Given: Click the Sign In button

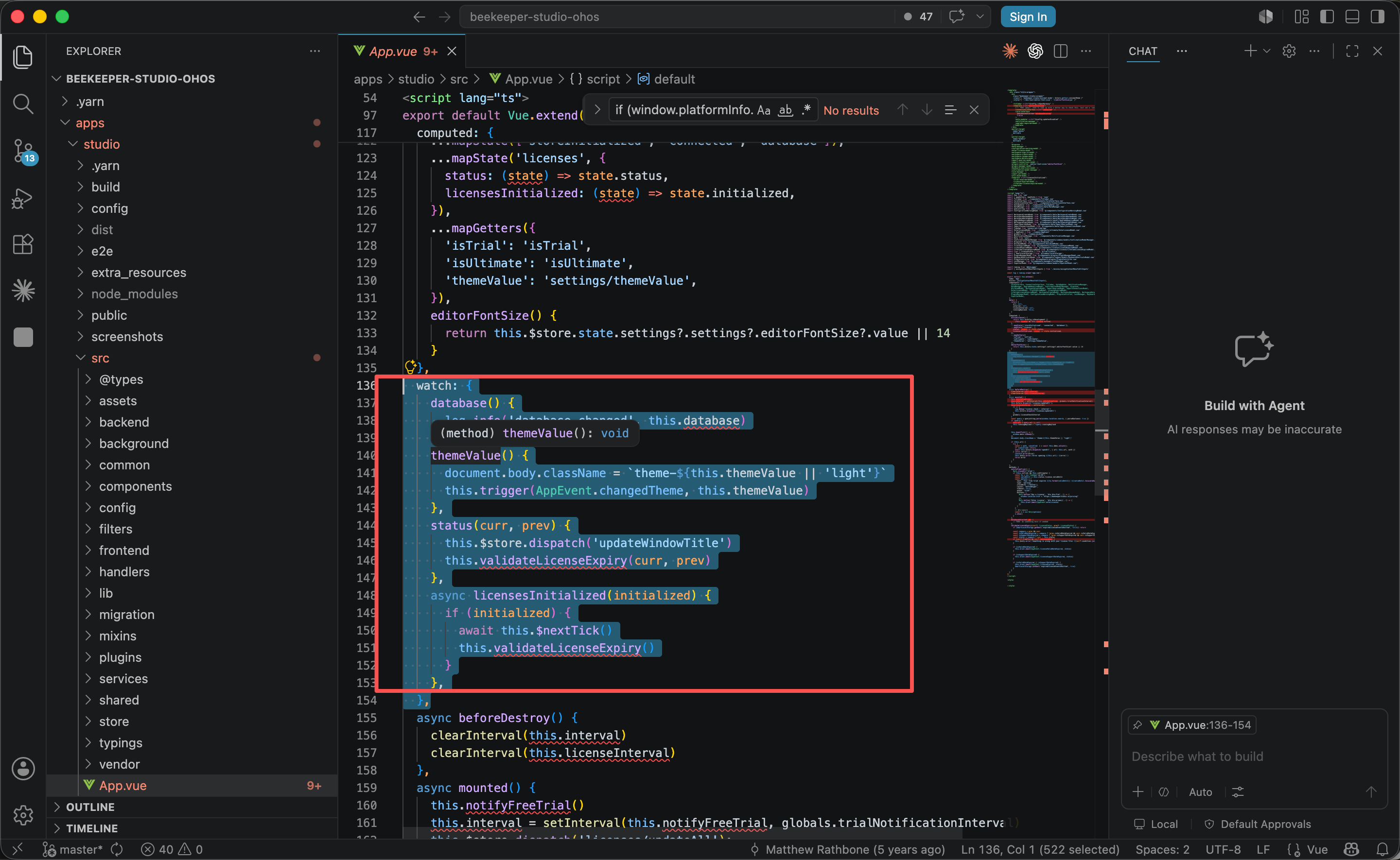Looking at the screenshot, I should [1028, 17].
